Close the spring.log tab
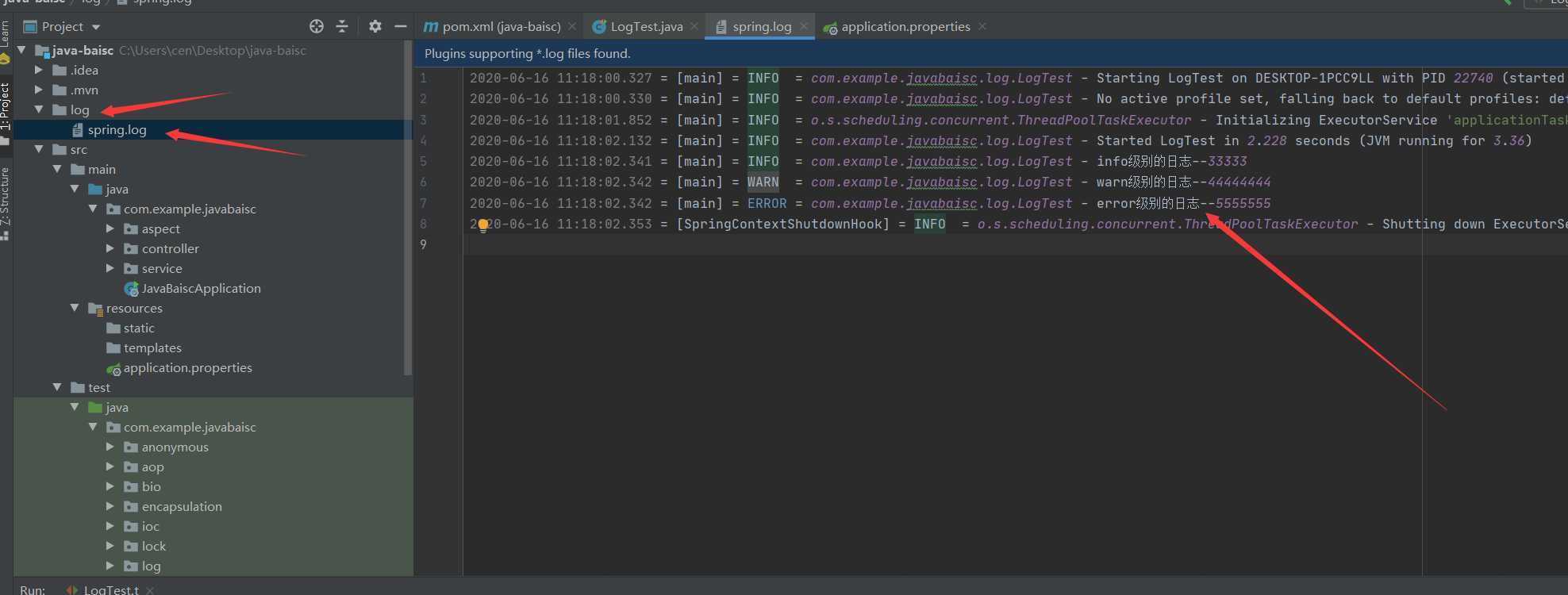This screenshot has height=595, width=1568. (804, 26)
